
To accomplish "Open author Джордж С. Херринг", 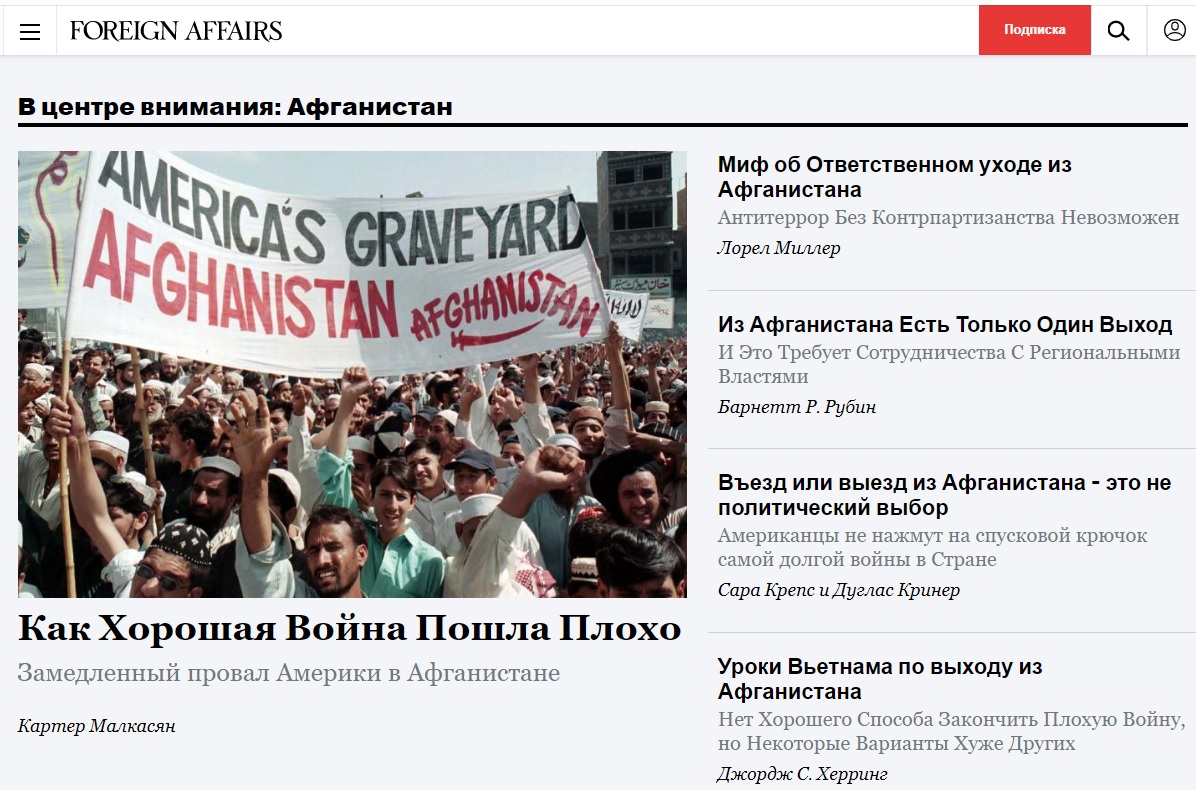I will (802, 774).
